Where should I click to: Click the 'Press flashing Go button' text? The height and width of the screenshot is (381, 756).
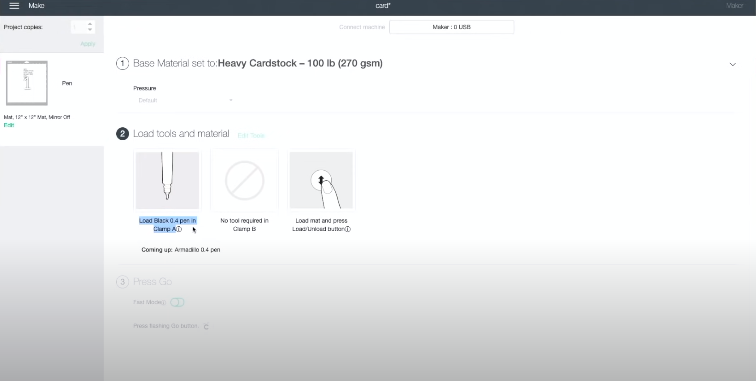click(x=166, y=326)
